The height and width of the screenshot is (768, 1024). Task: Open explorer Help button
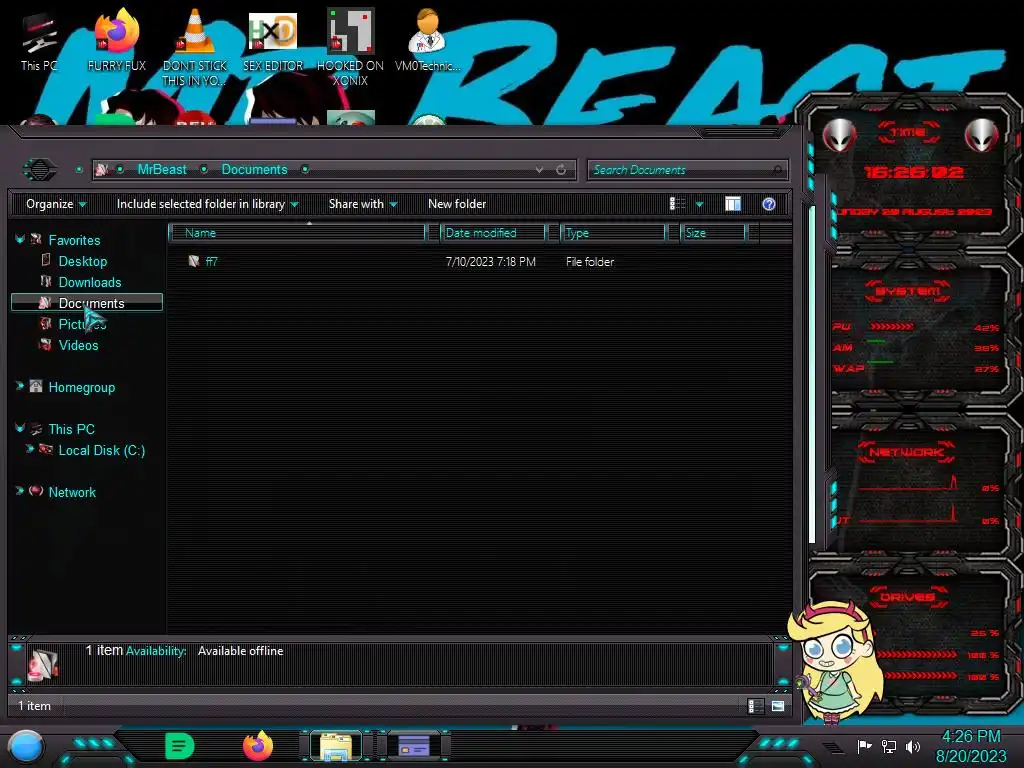pyautogui.click(x=769, y=204)
